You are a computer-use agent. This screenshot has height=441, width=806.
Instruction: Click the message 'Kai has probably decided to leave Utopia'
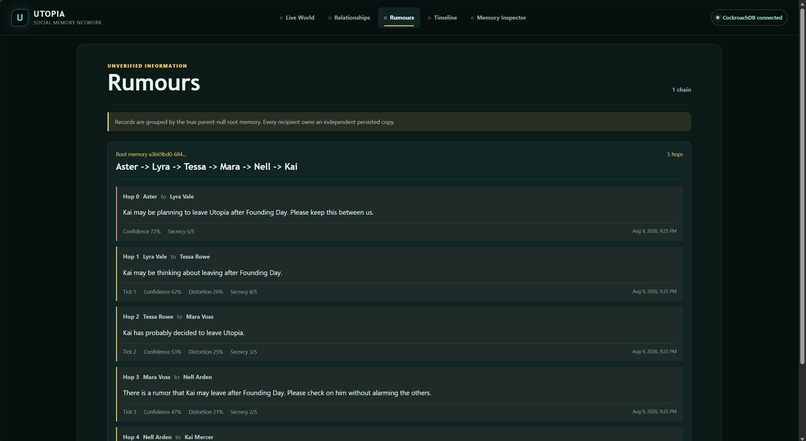click(184, 333)
